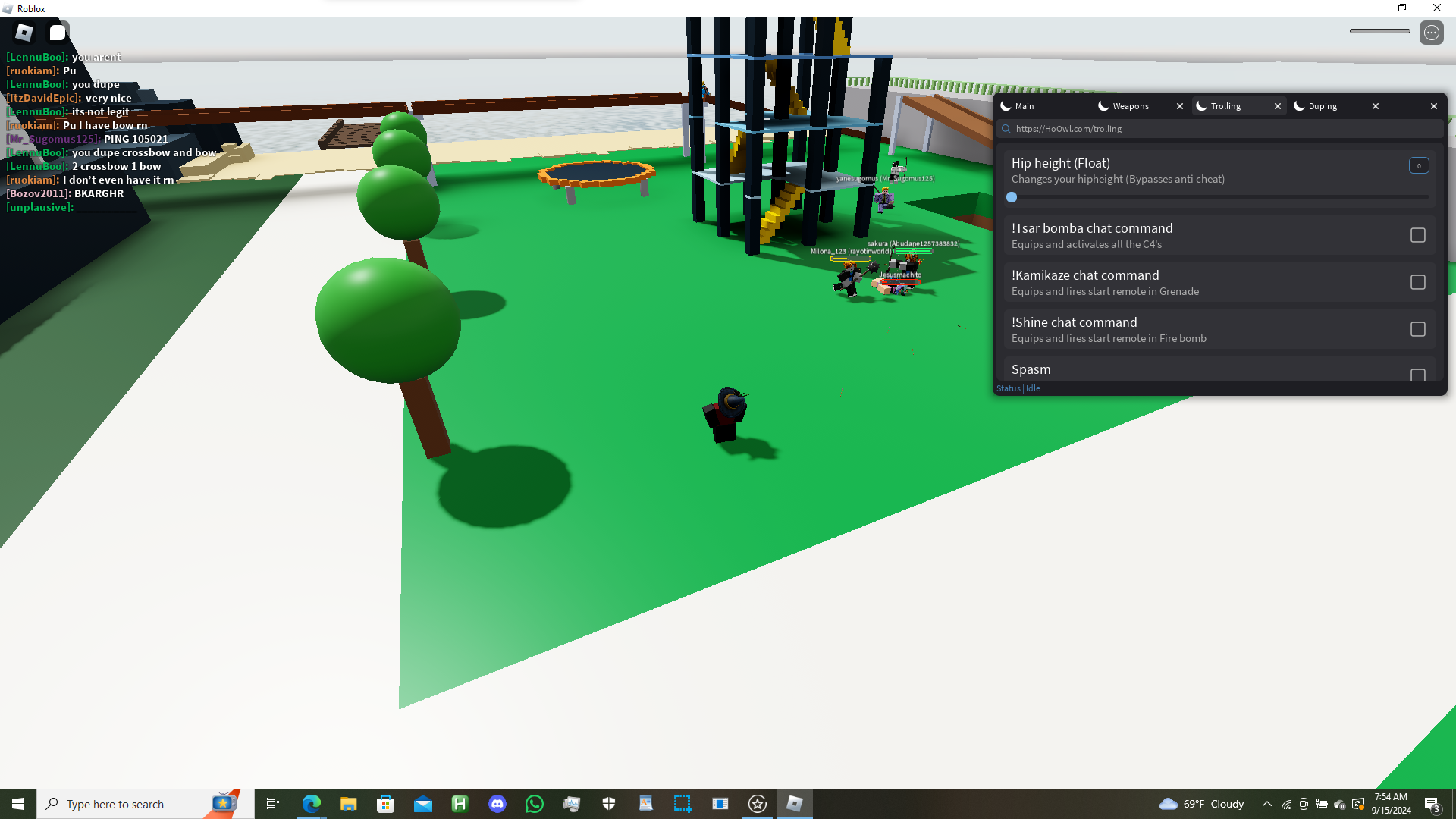Toggle the Roblox chat window icon

(58, 33)
